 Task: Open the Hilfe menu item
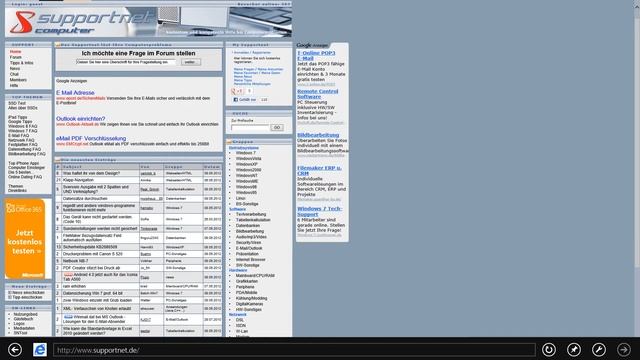pyautogui.click(x=14, y=86)
